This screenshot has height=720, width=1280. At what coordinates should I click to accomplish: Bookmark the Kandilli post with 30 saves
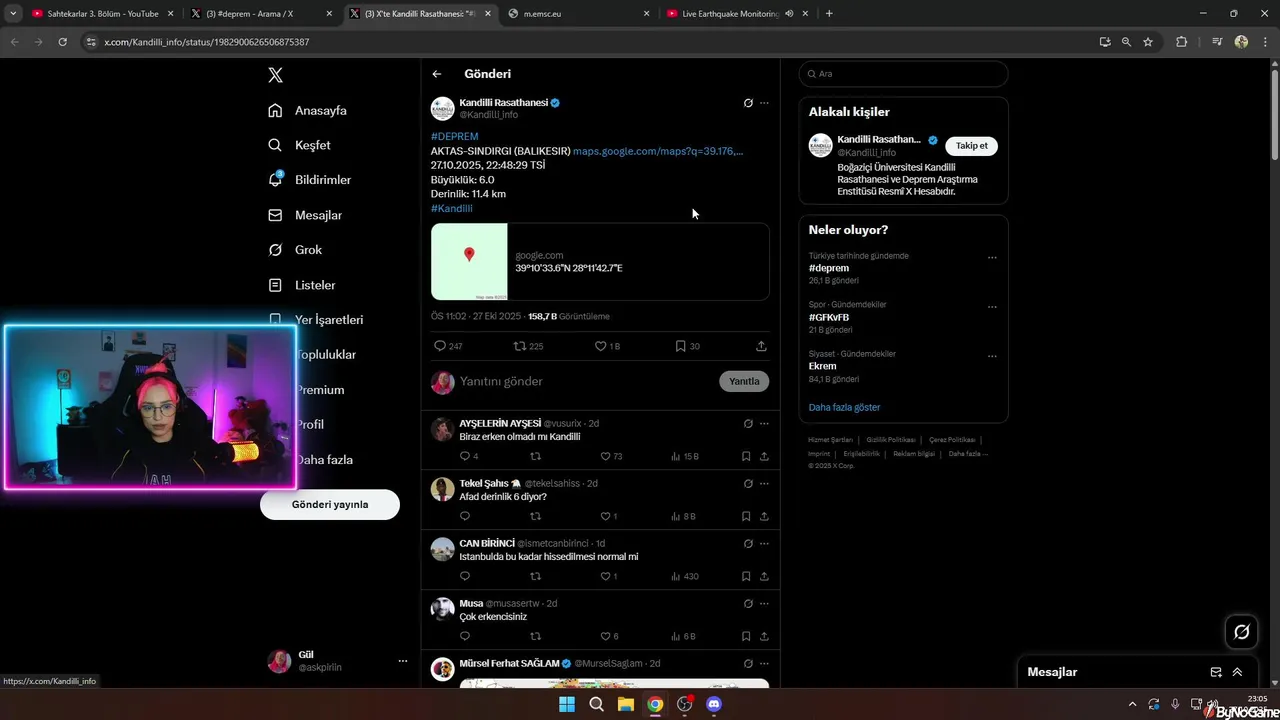pyautogui.click(x=680, y=346)
